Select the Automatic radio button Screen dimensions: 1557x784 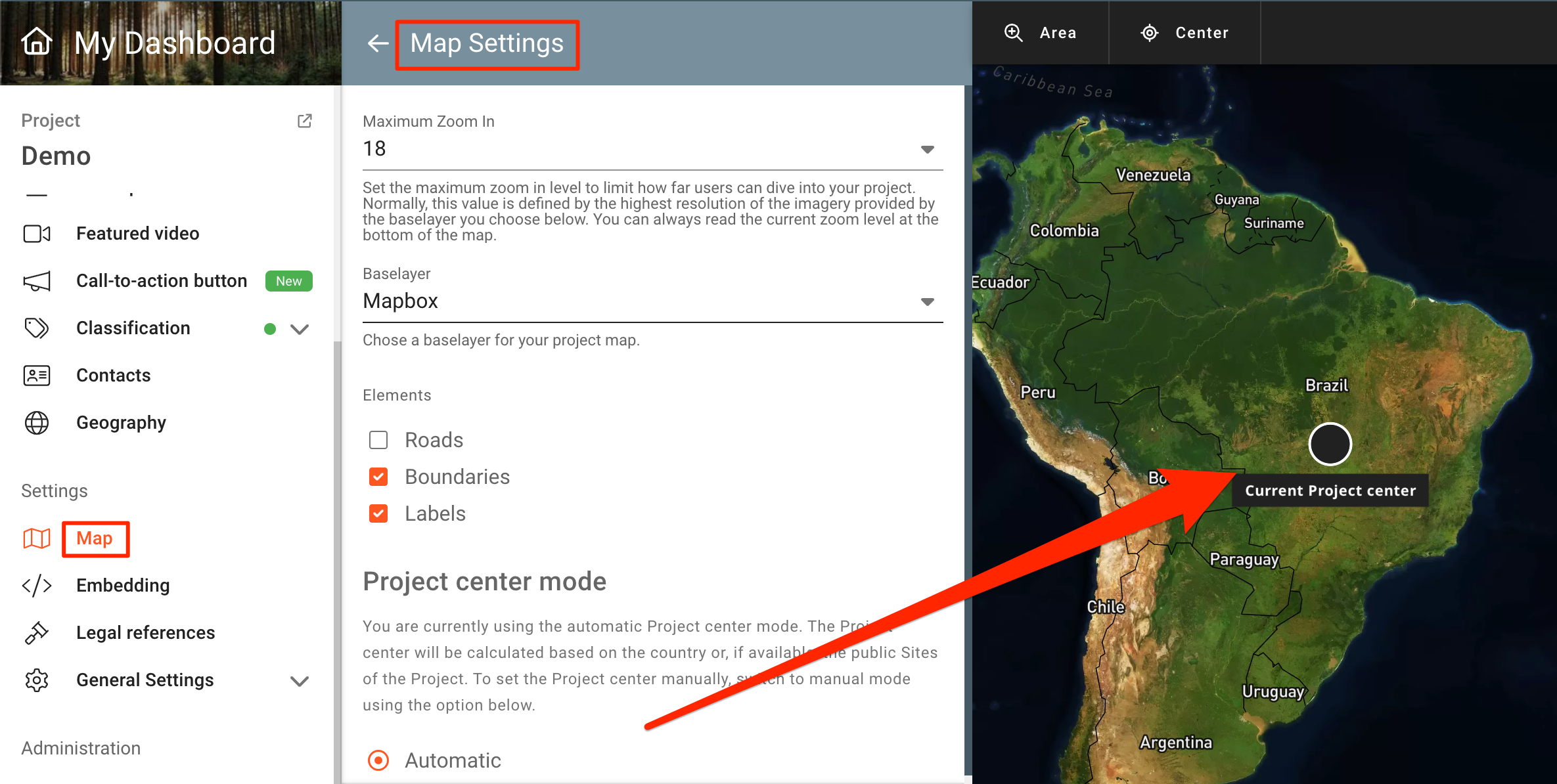[378, 760]
